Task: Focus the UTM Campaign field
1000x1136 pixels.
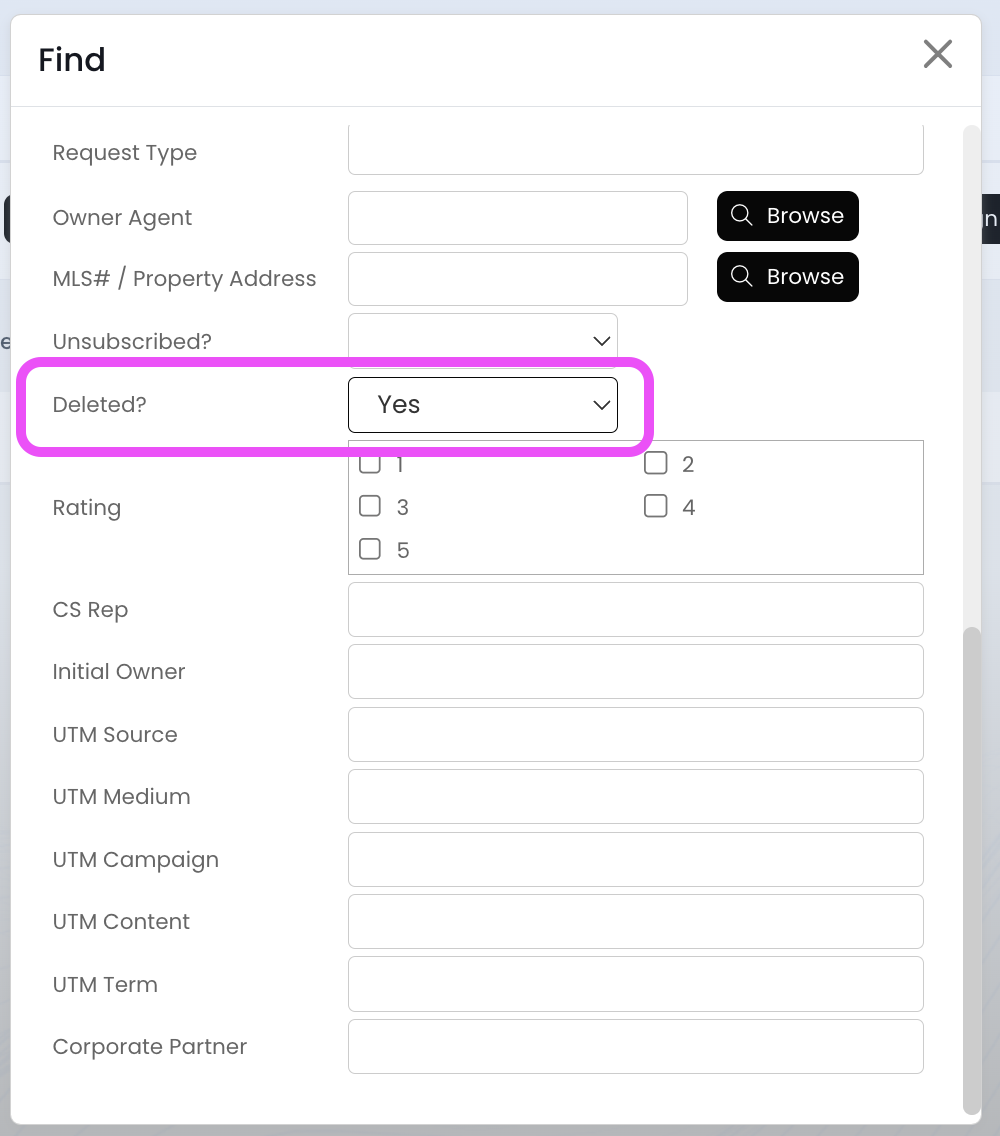Action: (x=635, y=859)
